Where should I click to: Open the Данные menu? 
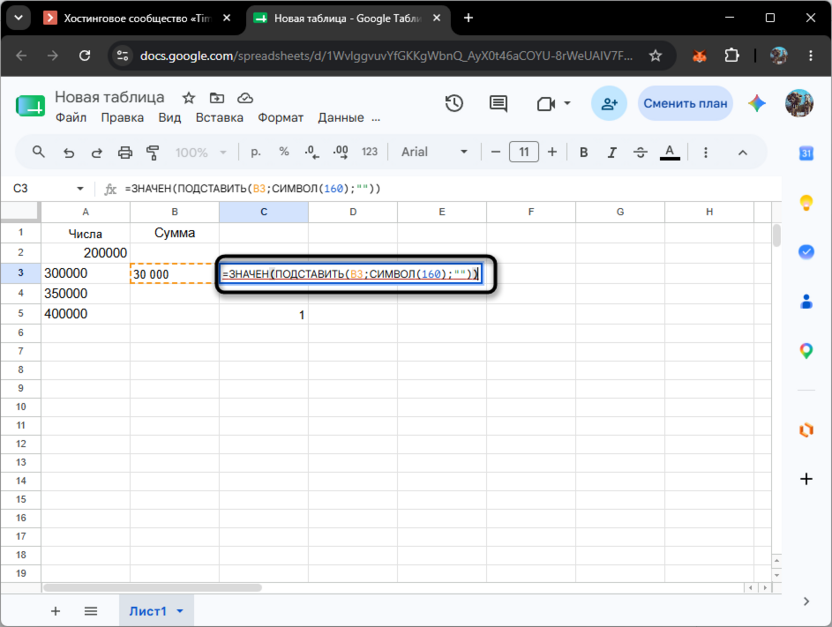[x=341, y=118]
